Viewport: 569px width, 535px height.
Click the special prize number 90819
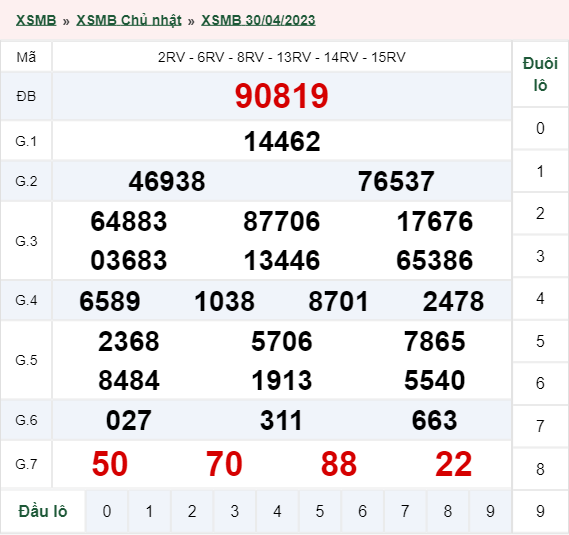(282, 96)
